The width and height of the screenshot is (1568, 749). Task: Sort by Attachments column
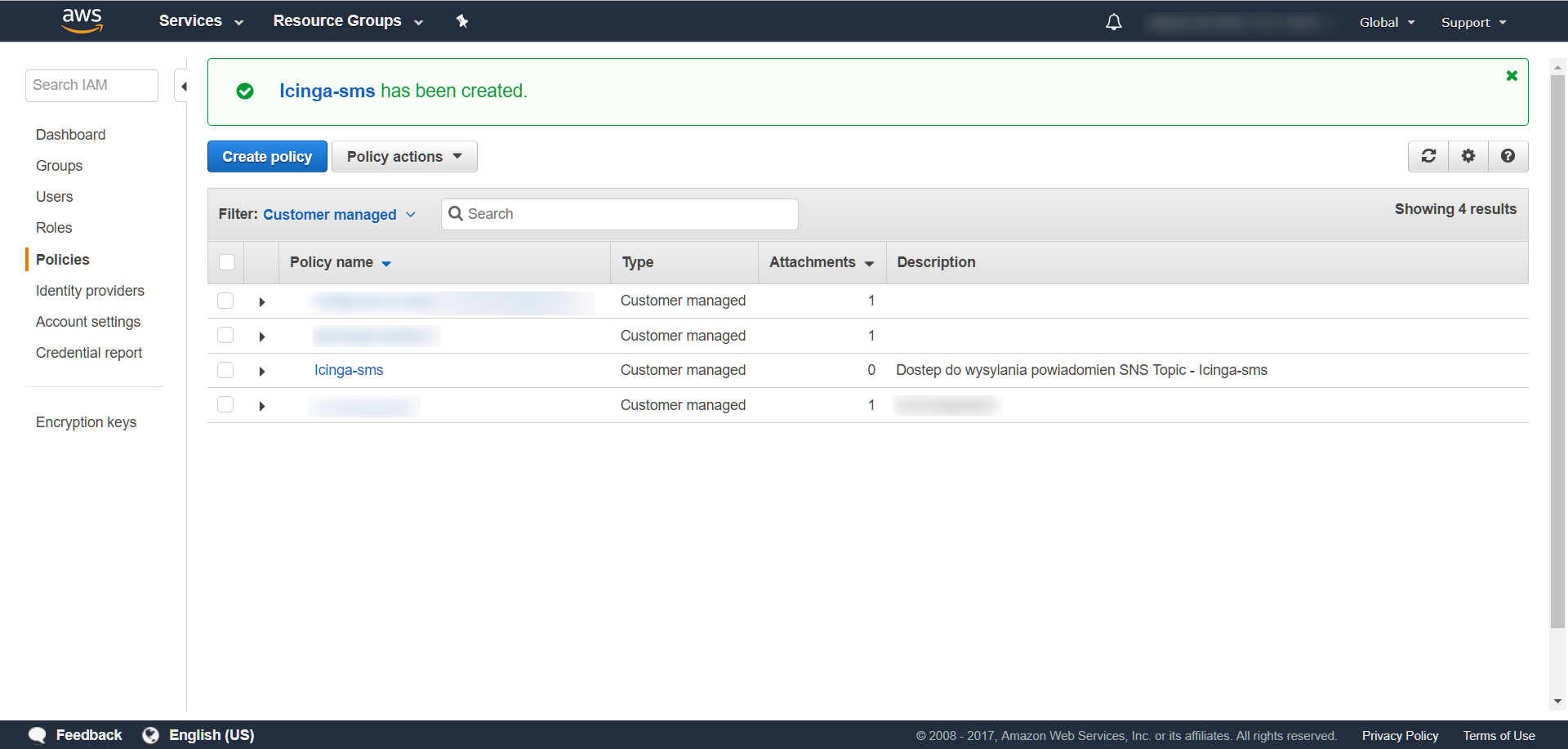(x=822, y=262)
